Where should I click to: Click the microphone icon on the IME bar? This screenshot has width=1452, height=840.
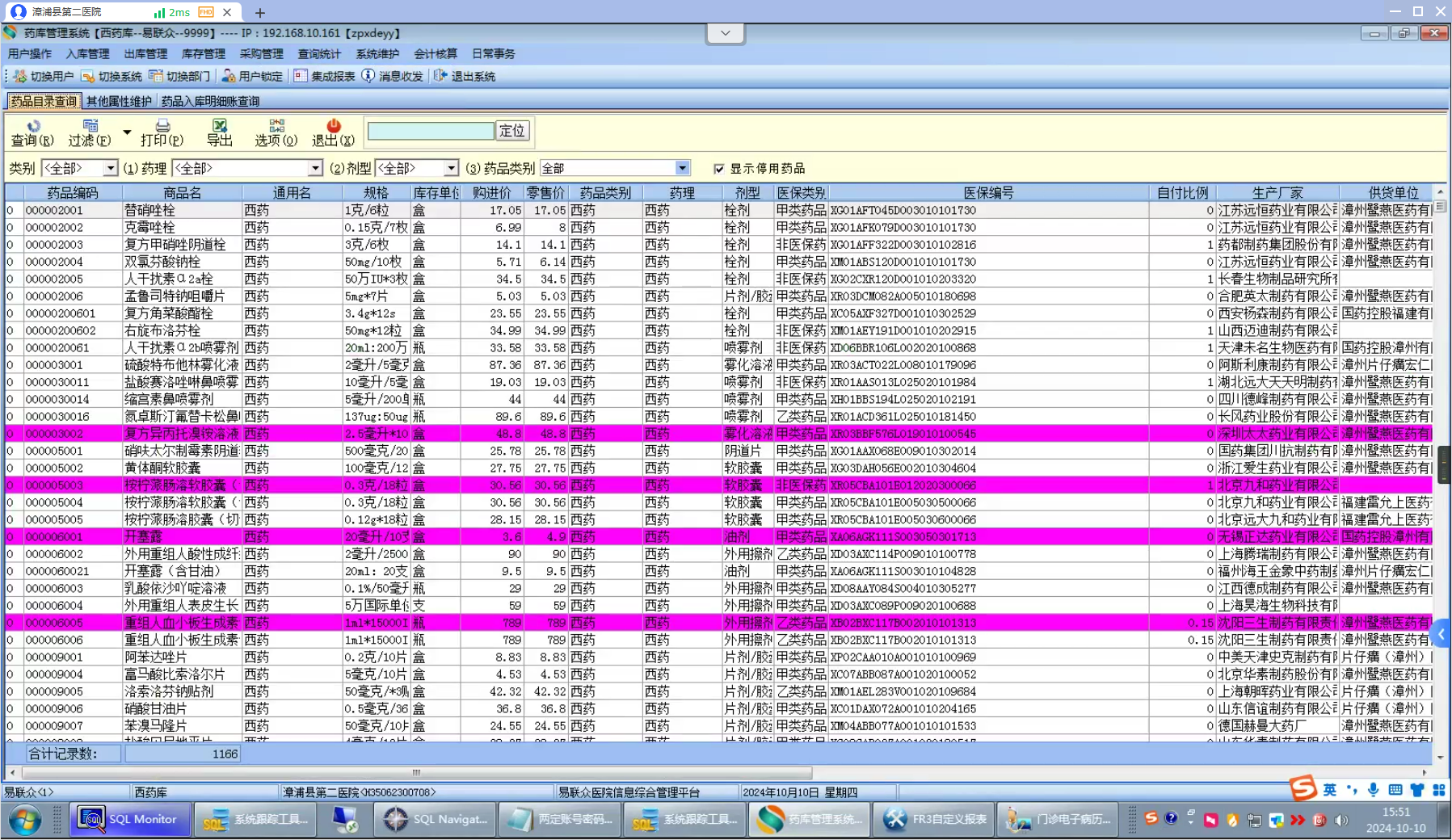pos(1374,790)
